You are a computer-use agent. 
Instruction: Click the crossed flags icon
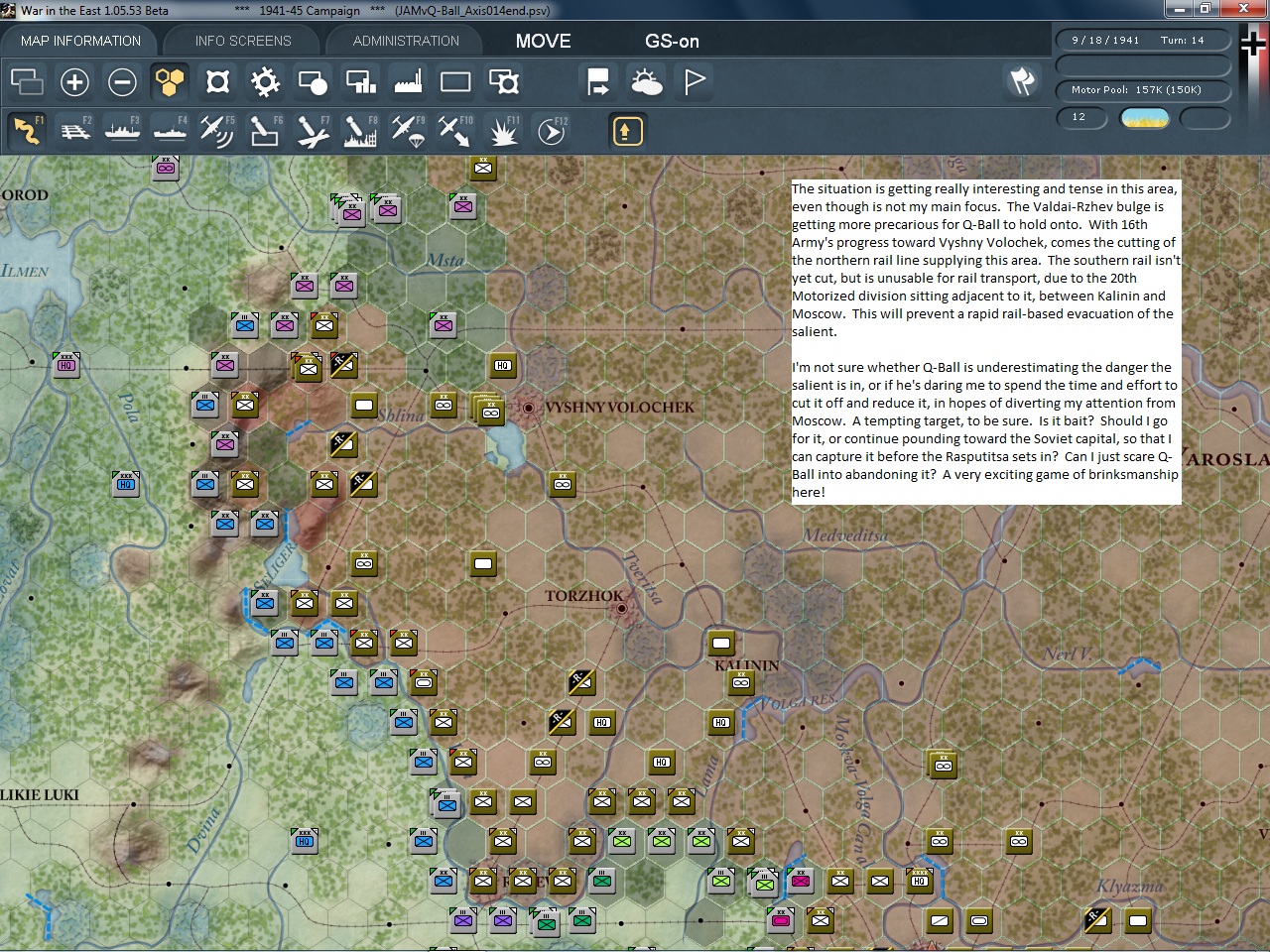pos(1022,81)
